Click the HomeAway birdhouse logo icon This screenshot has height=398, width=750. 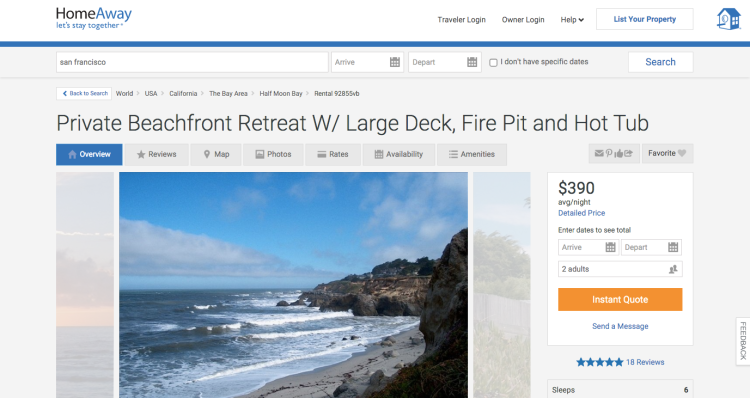tap(728, 19)
